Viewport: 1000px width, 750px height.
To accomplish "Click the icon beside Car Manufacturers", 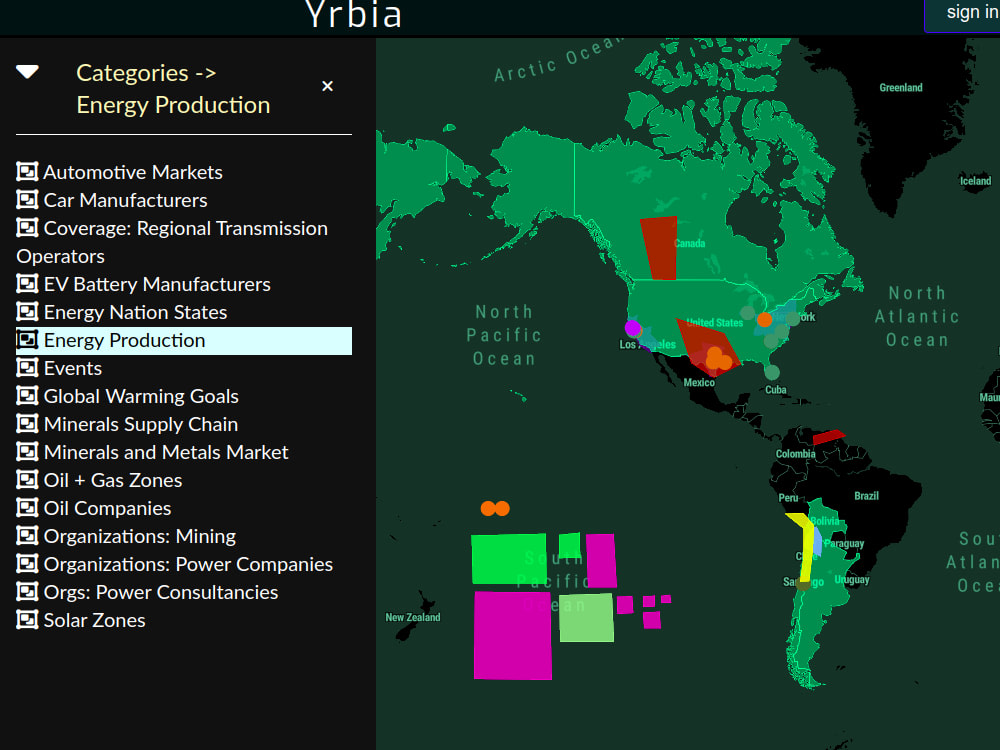I will coord(26,199).
